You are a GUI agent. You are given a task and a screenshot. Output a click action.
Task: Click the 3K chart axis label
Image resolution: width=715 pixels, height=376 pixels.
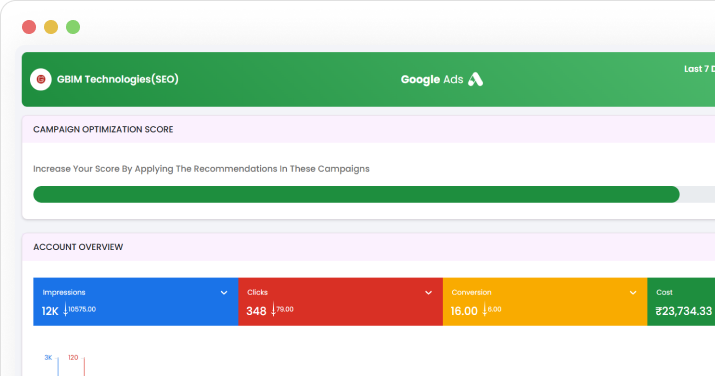(x=48, y=358)
